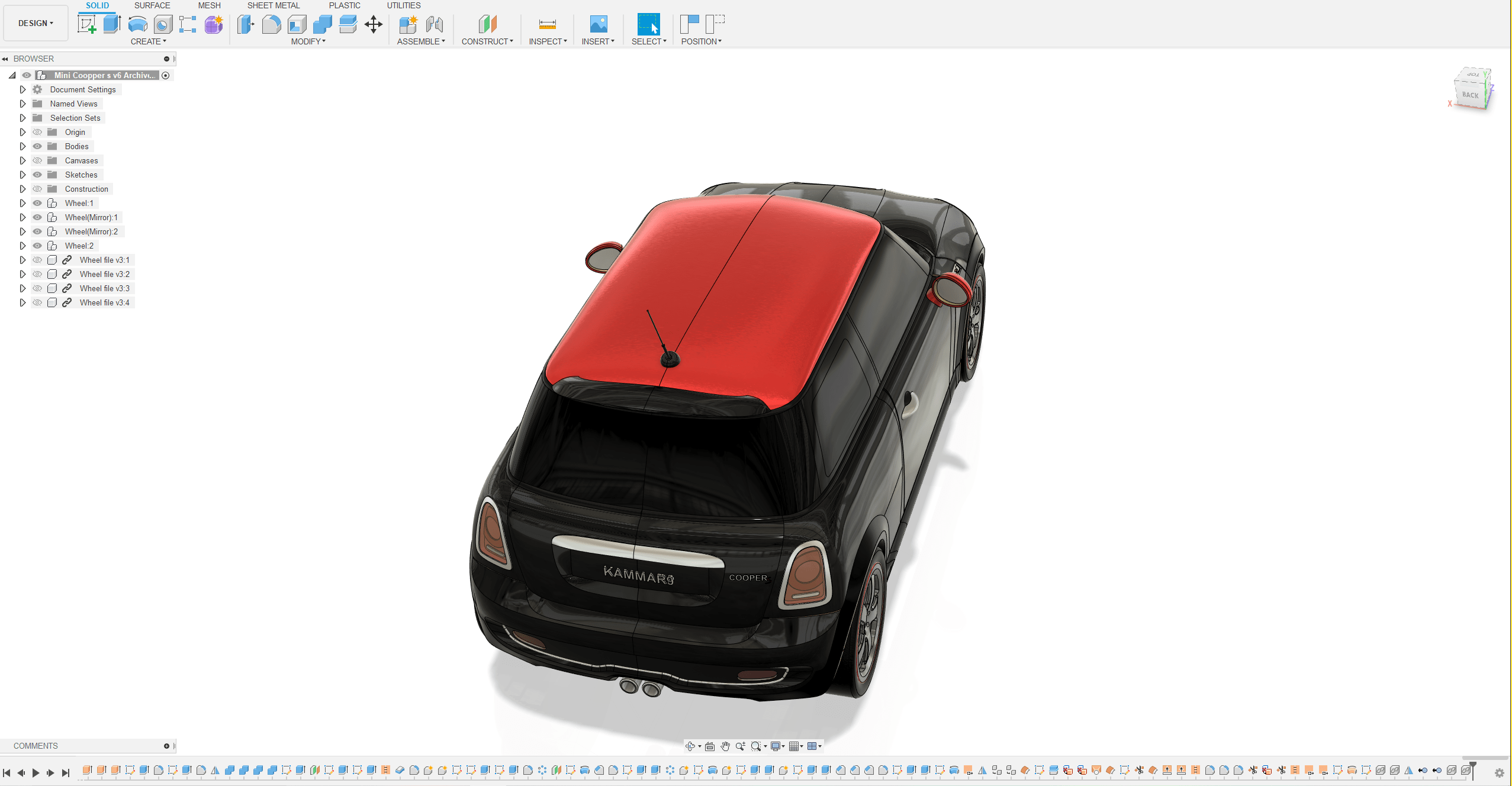Screen dimensions: 1512x786
Task: Choose the Revolve tool
Action: 137,24
